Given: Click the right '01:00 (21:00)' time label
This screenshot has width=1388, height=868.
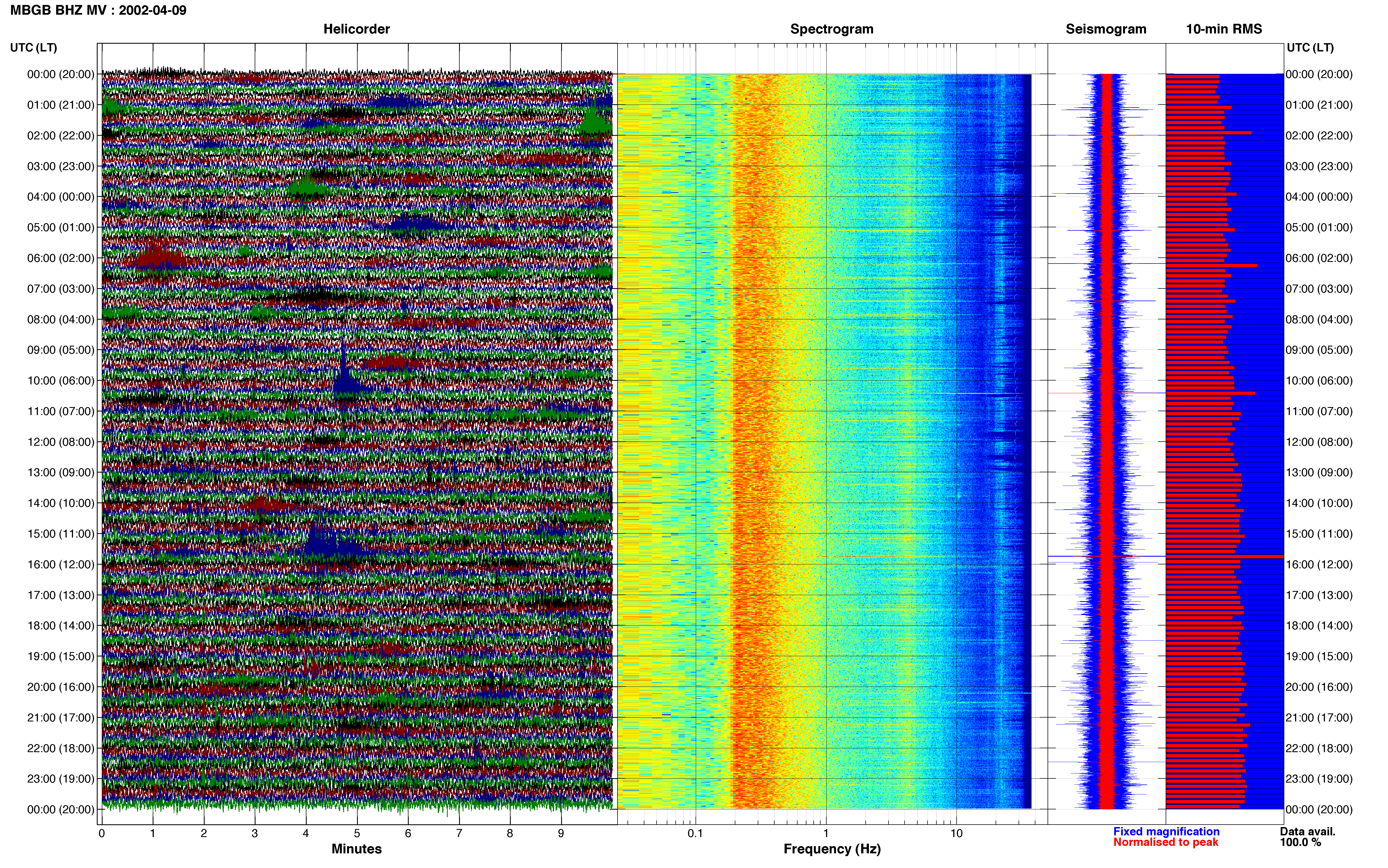Looking at the screenshot, I should pos(1319,105).
